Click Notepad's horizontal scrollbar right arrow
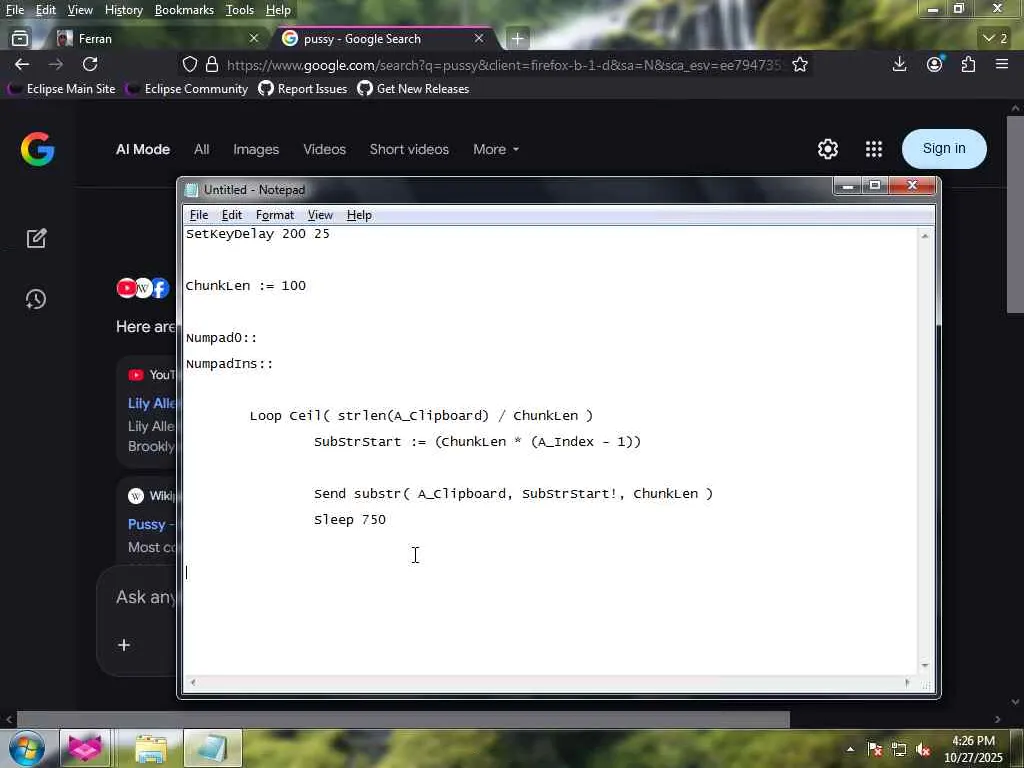This screenshot has width=1024, height=768. point(907,682)
